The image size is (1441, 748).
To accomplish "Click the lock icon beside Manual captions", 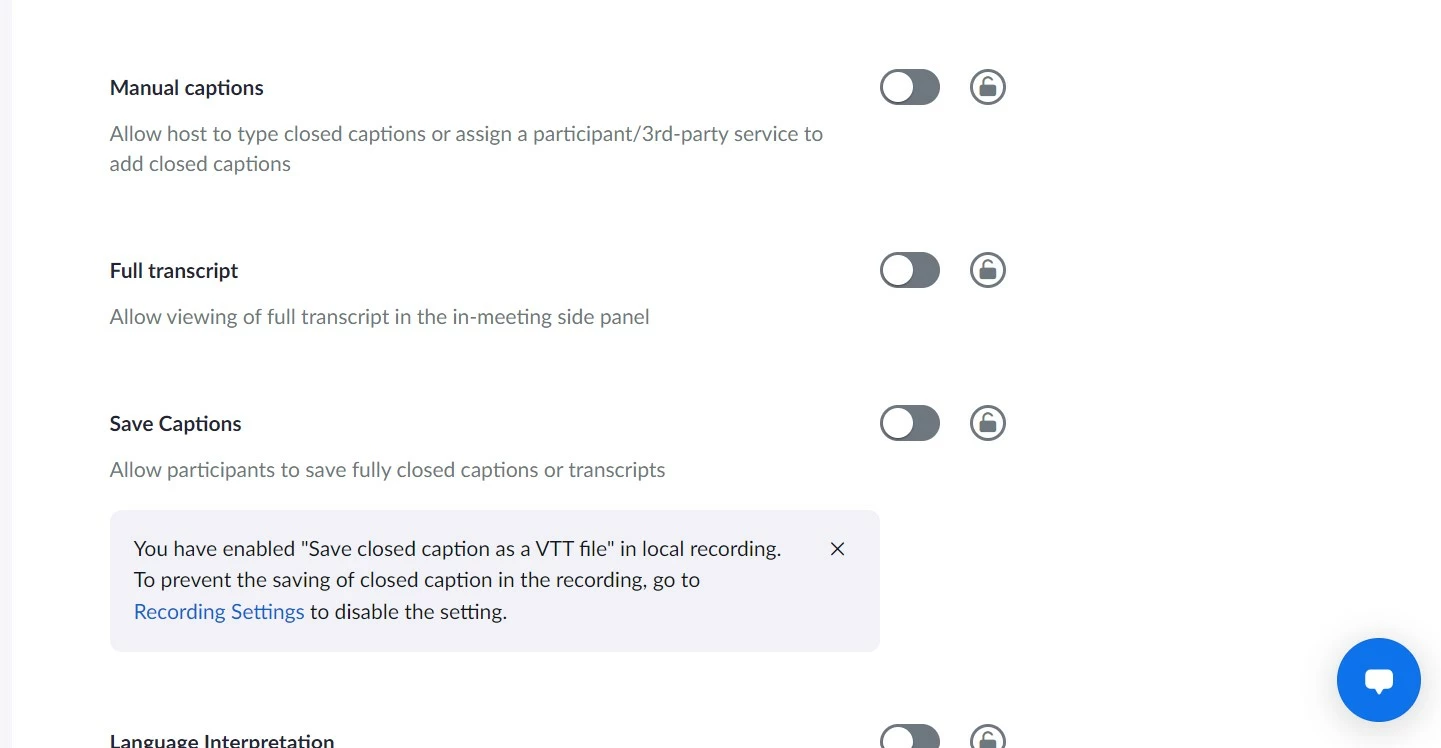I will pos(988,88).
